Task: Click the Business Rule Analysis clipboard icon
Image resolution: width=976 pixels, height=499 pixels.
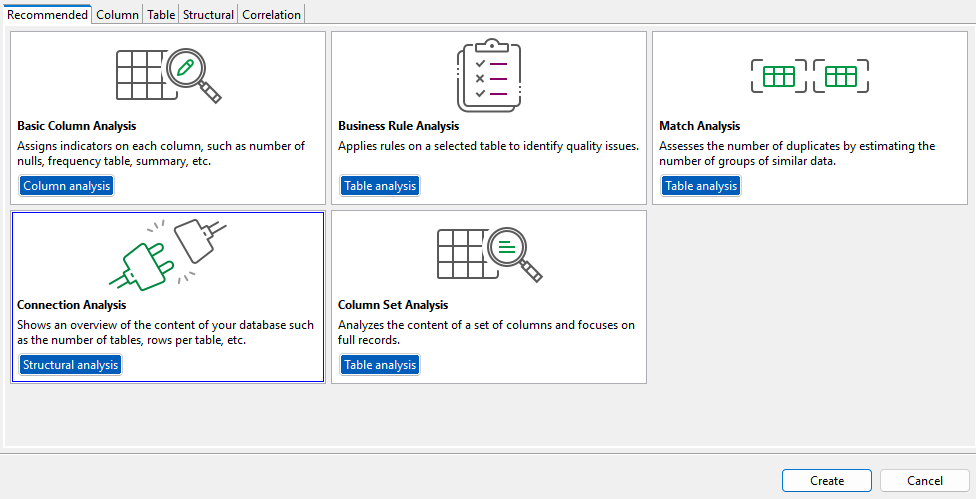Action: 488,75
